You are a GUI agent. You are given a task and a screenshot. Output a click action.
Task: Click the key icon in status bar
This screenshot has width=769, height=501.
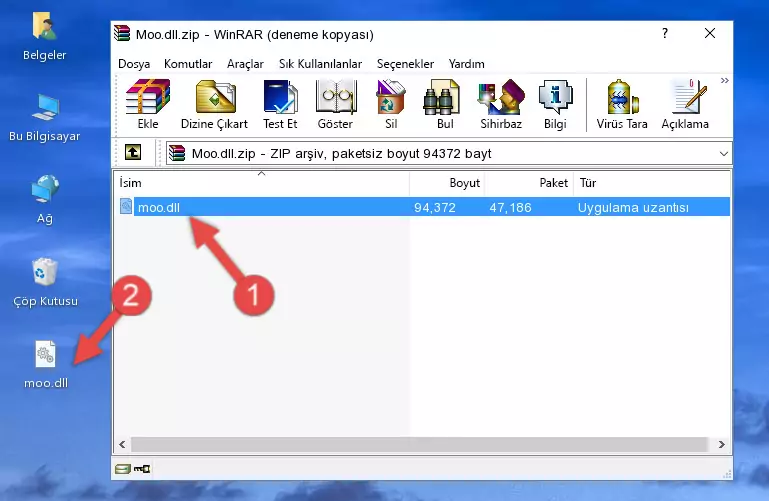coord(142,469)
